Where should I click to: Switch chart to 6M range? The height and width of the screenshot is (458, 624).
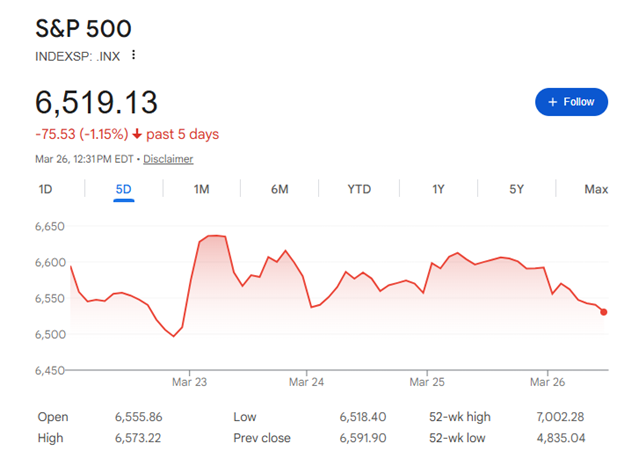279,189
